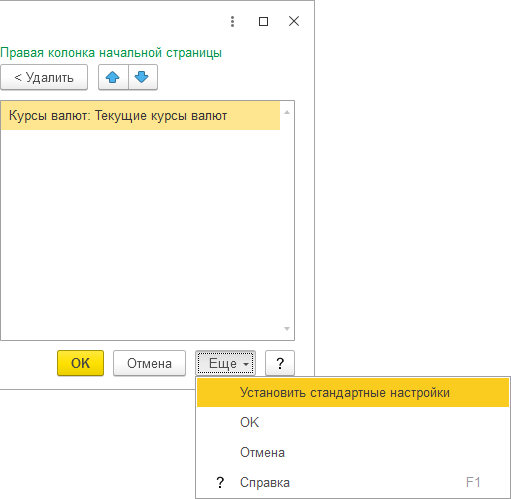Click Правая колонка начальной страницы heading
Screen dimensions: 511x499
point(111,53)
